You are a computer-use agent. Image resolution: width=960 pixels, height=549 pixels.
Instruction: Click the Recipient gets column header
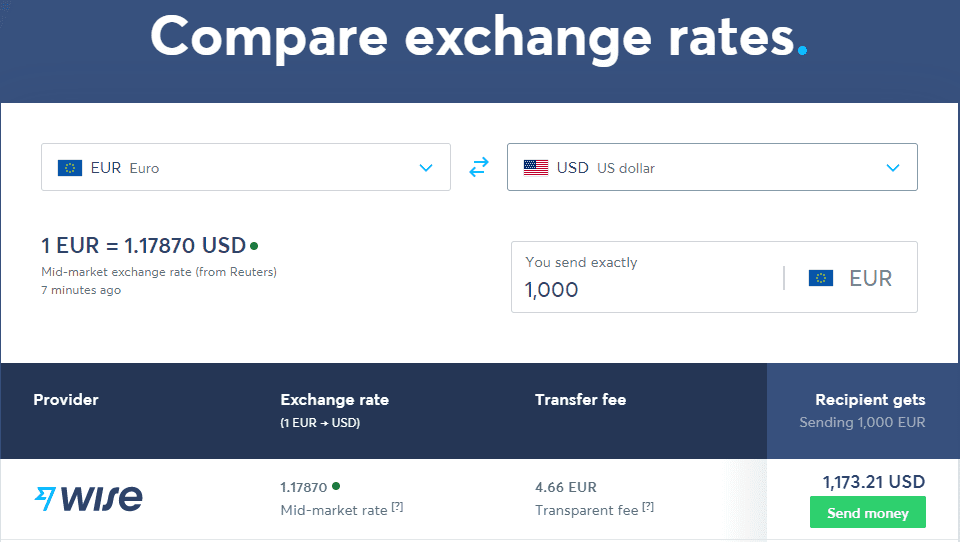pos(870,400)
